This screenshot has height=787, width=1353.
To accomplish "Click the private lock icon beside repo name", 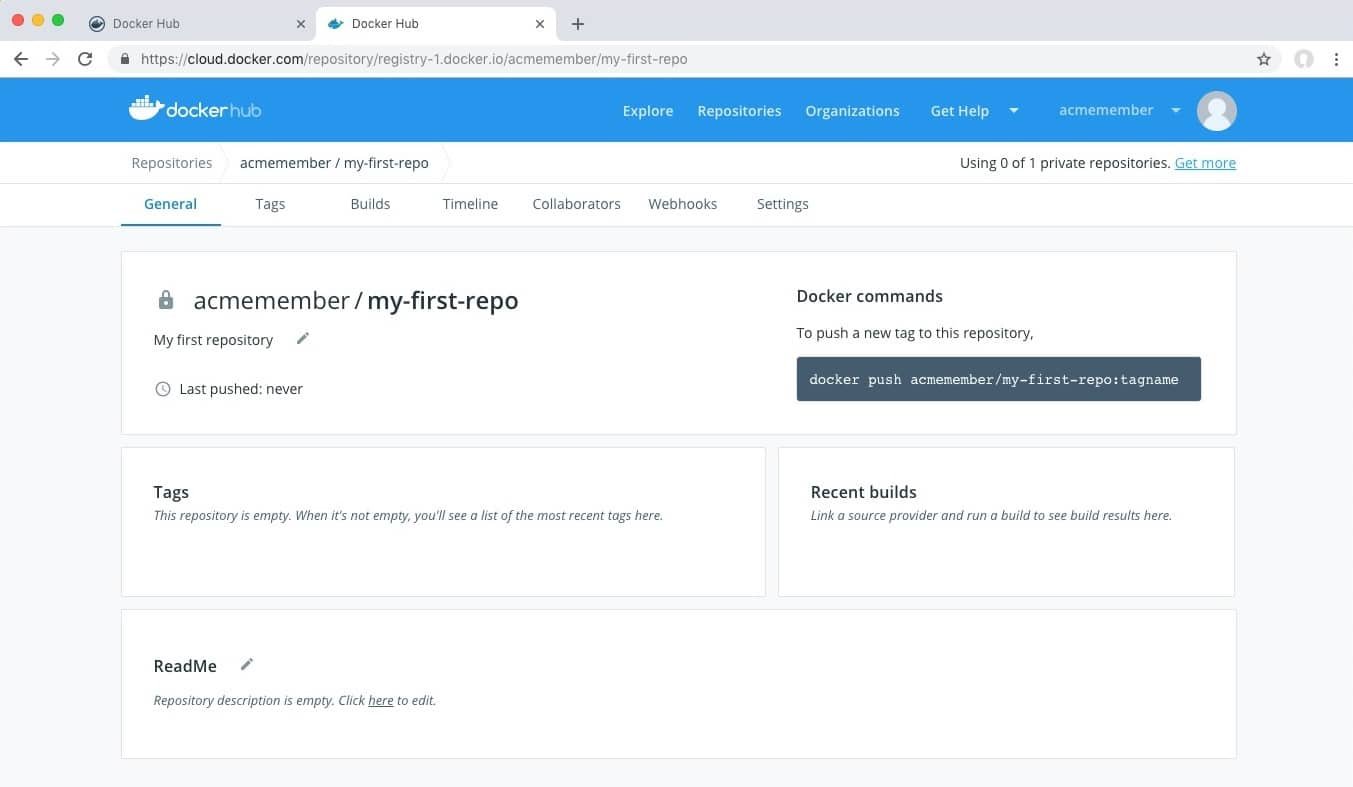I will 166,300.
